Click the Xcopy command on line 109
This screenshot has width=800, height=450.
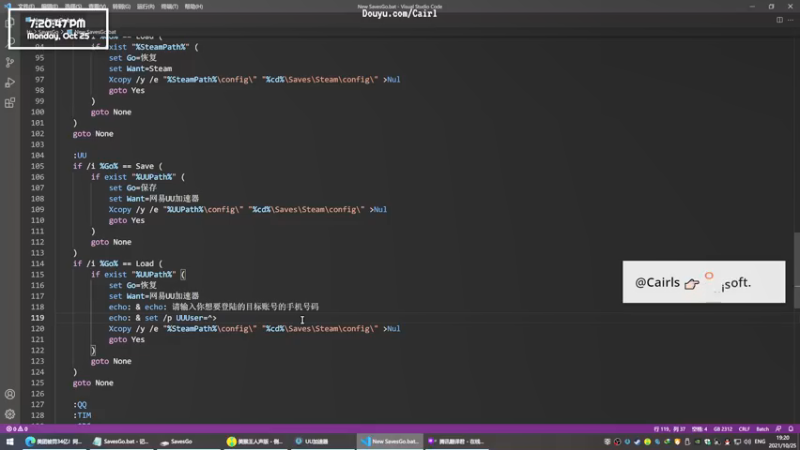click(247, 209)
